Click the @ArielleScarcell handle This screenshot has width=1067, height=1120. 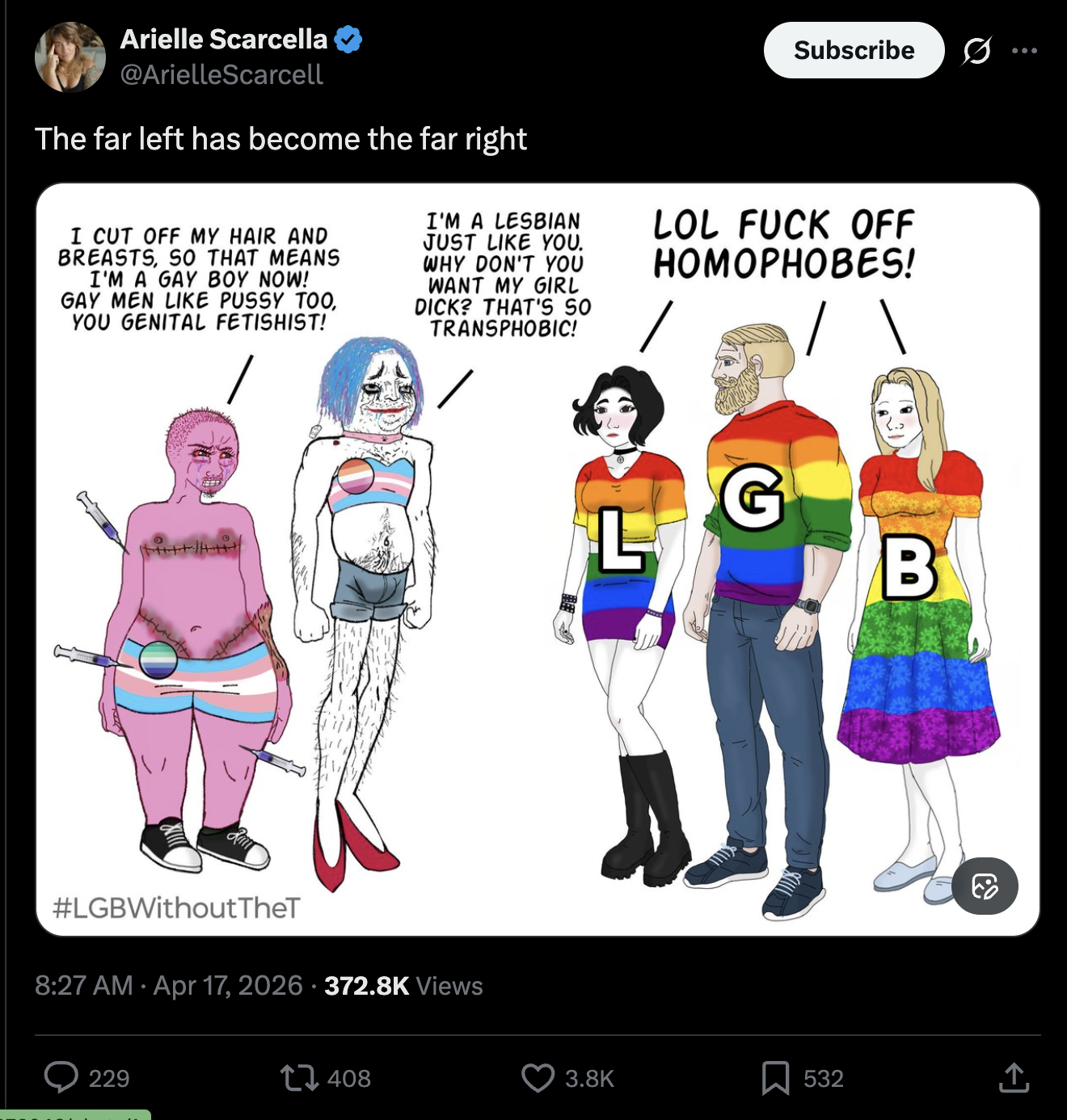click(x=221, y=74)
